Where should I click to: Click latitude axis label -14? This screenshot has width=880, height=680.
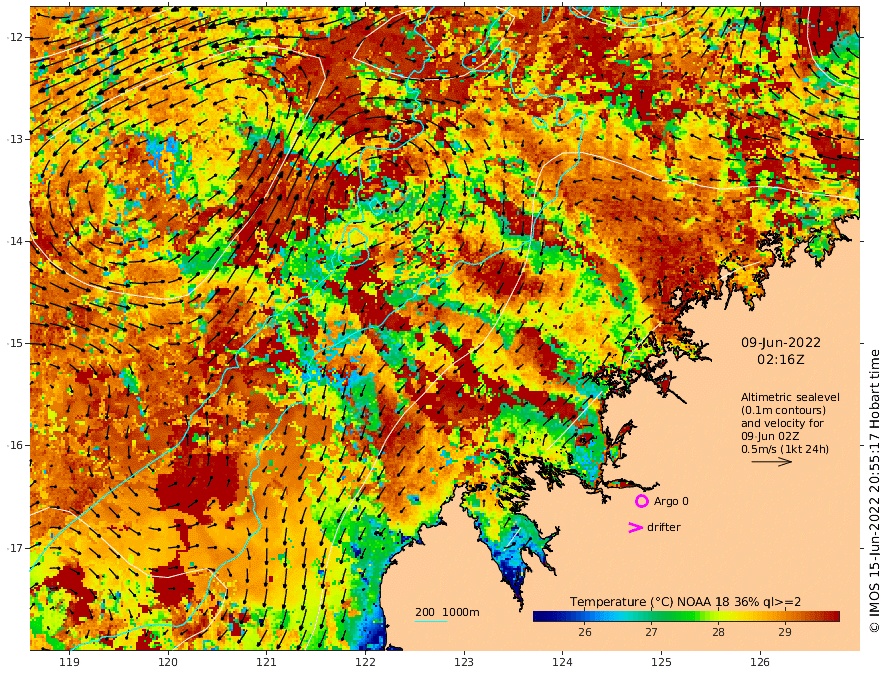coord(14,241)
